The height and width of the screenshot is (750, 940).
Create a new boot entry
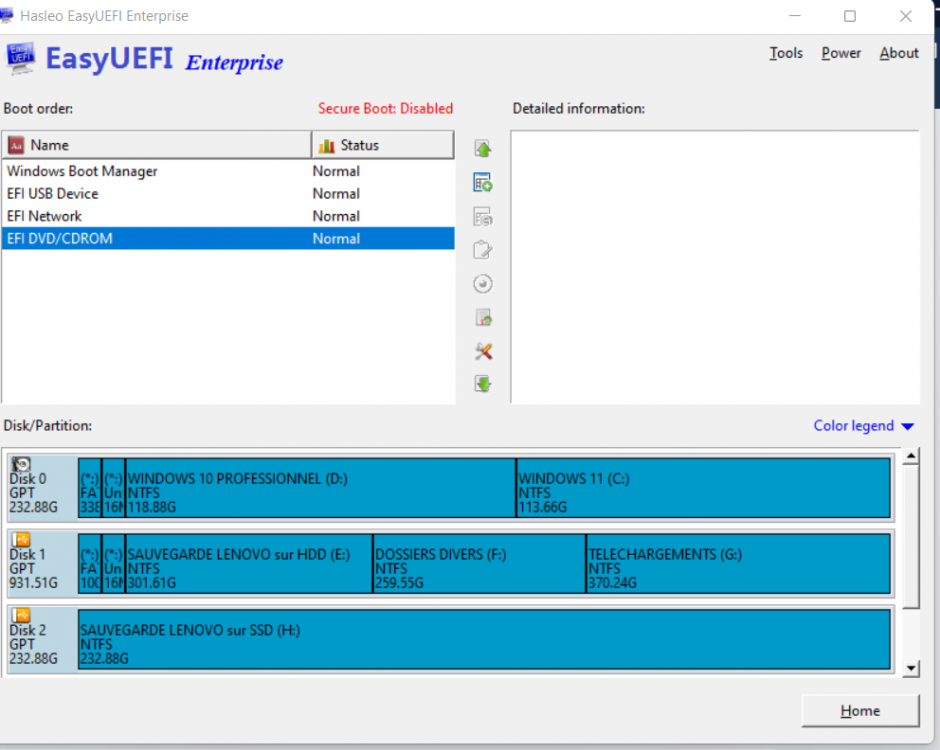[483, 182]
